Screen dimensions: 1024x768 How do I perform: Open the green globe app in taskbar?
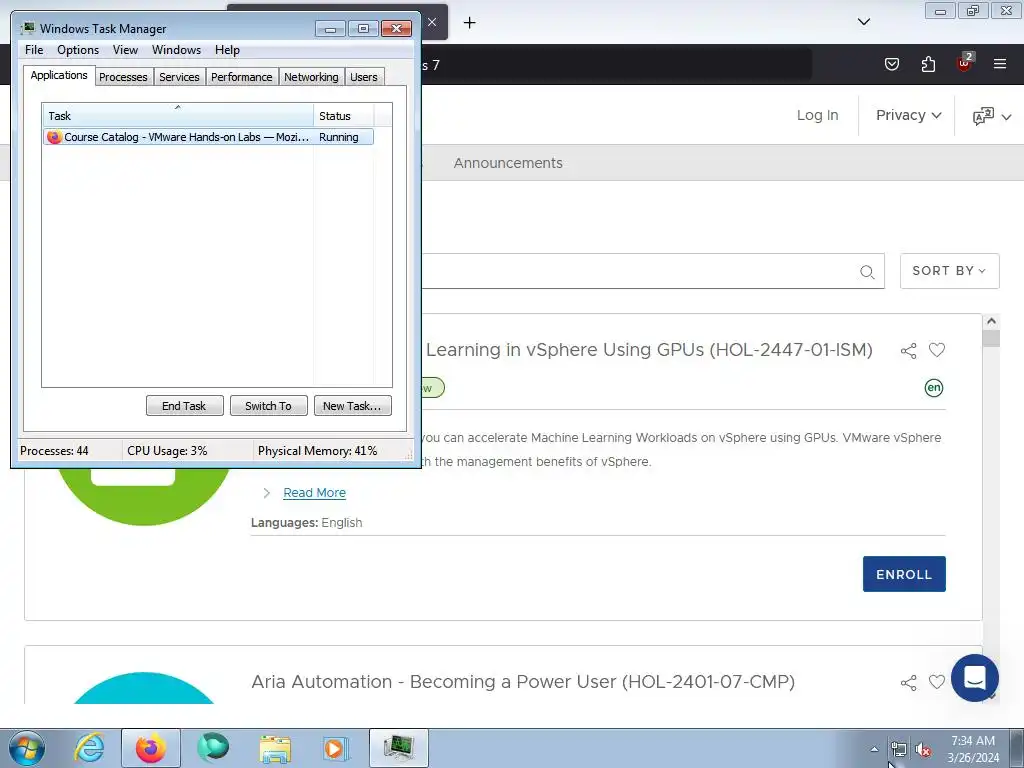(213, 748)
